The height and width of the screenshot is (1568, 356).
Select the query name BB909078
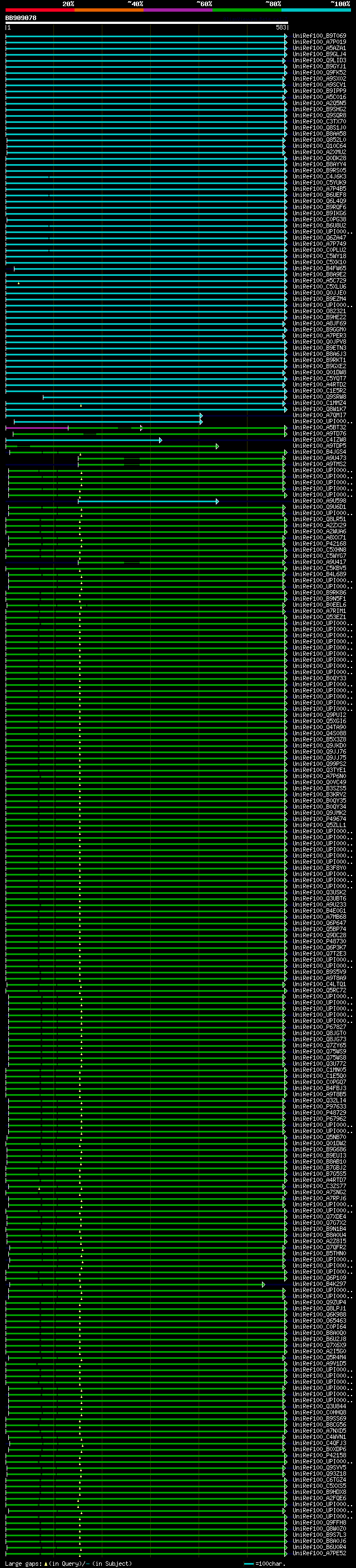[x=21, y=18]
